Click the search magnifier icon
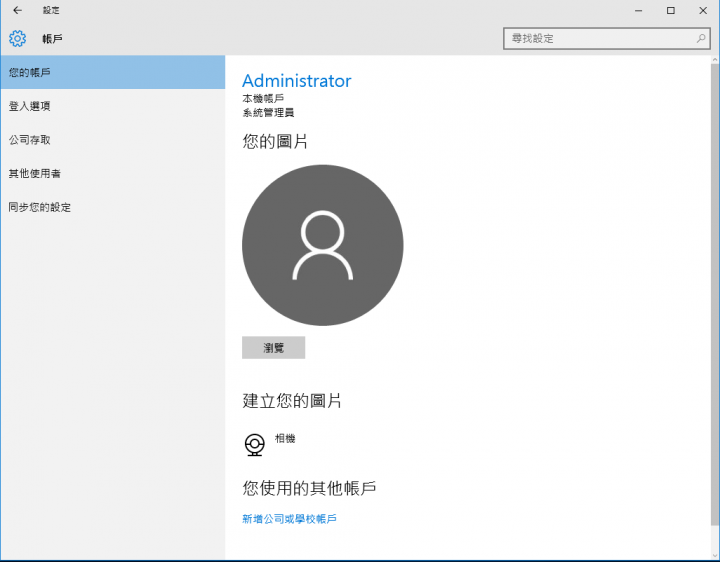Viewport: 720px width, 562px height. 701,39
